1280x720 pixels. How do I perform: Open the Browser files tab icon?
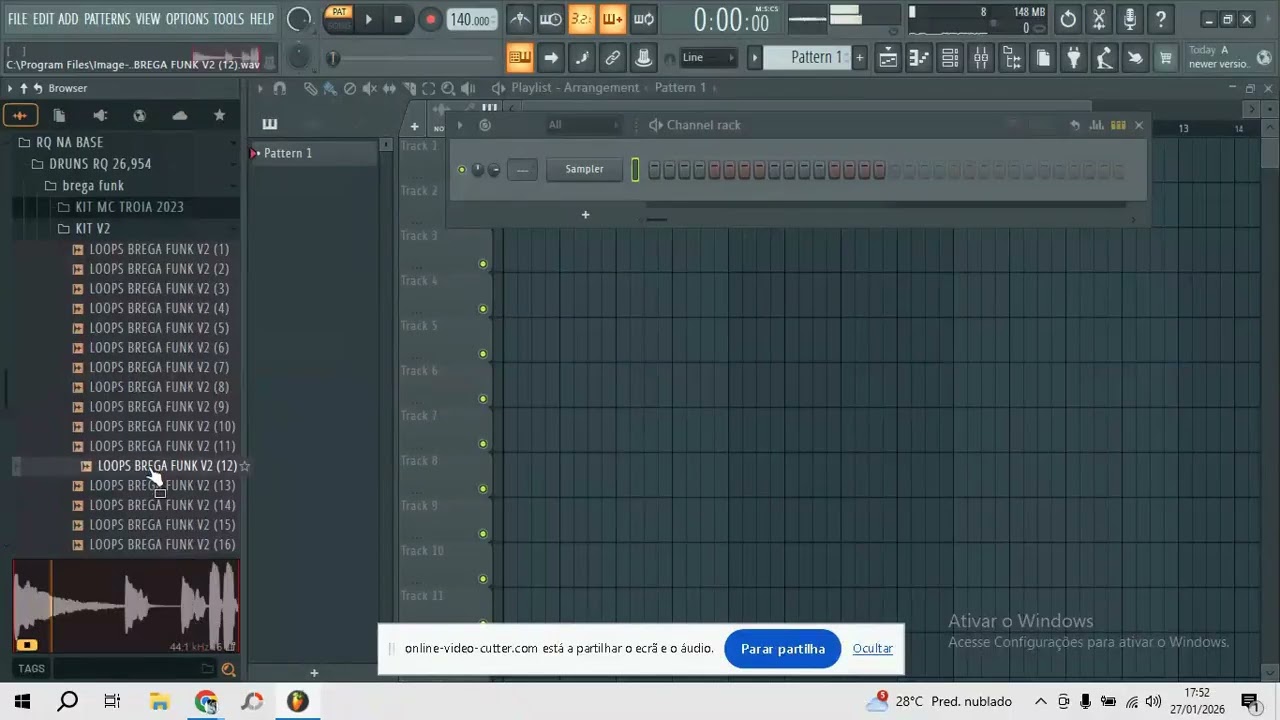(x=59, y=116)
